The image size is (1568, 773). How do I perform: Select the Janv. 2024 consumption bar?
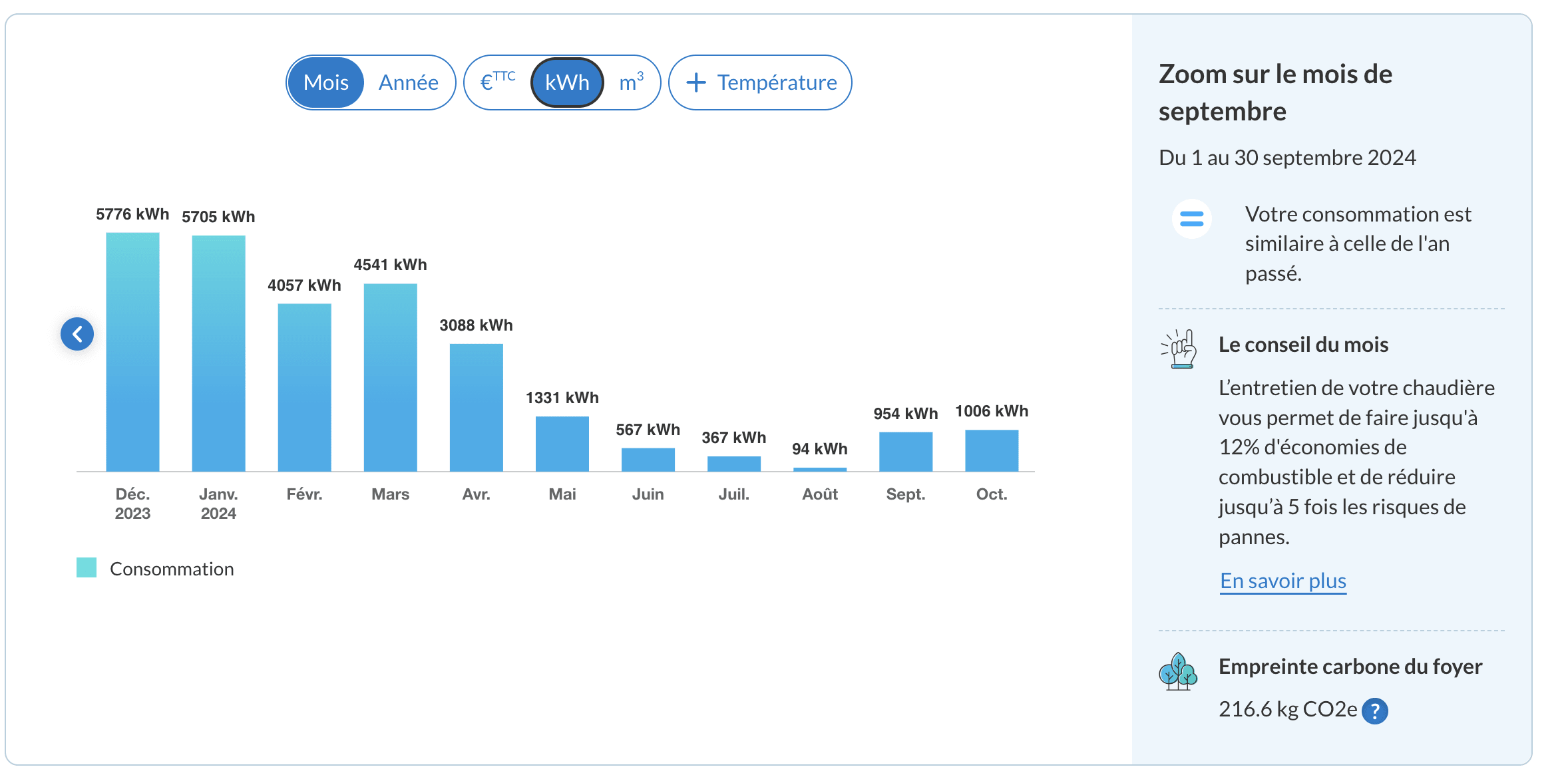[218, 354]
